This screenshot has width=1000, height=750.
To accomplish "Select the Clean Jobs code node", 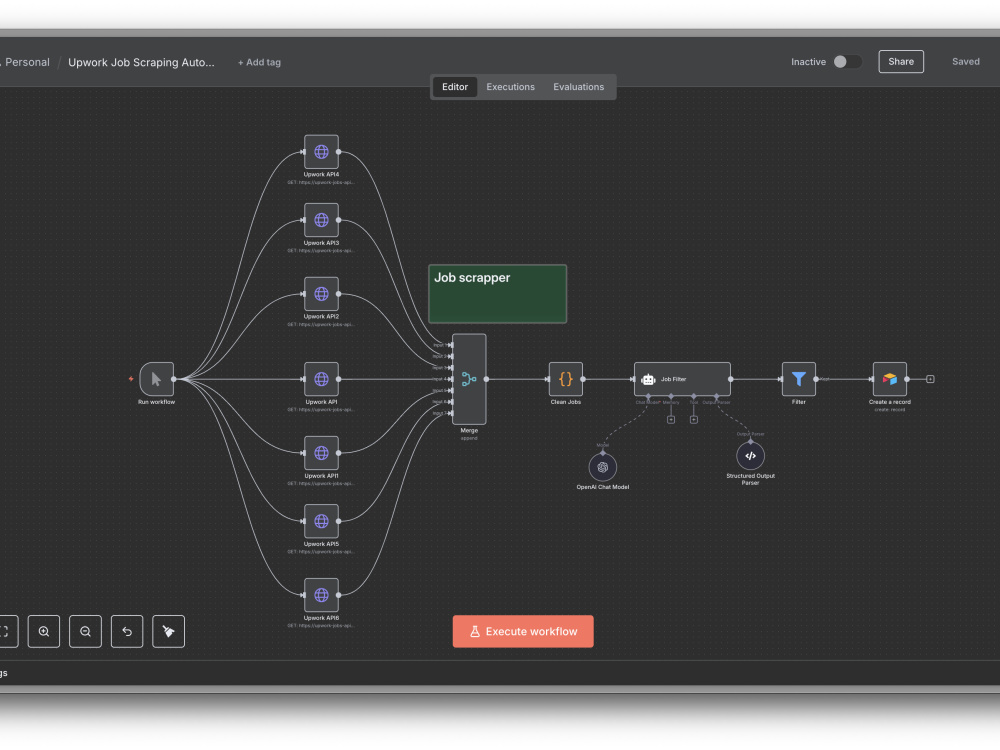I will 566,379.
